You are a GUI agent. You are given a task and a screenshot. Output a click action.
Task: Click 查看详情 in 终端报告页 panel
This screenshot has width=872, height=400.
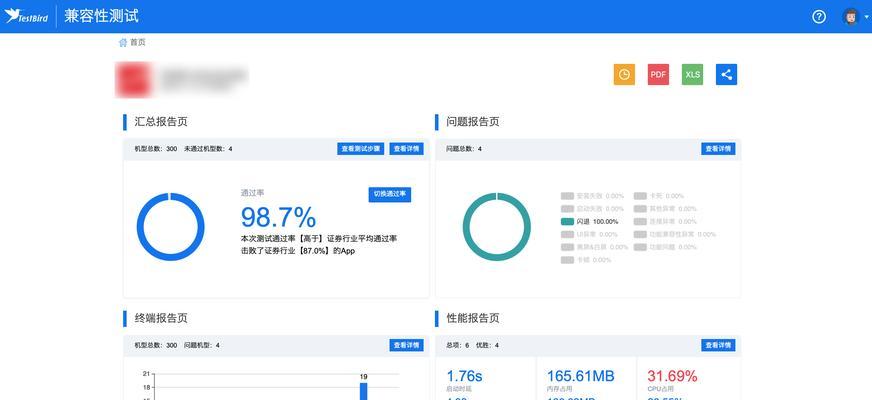pos(407,345)
